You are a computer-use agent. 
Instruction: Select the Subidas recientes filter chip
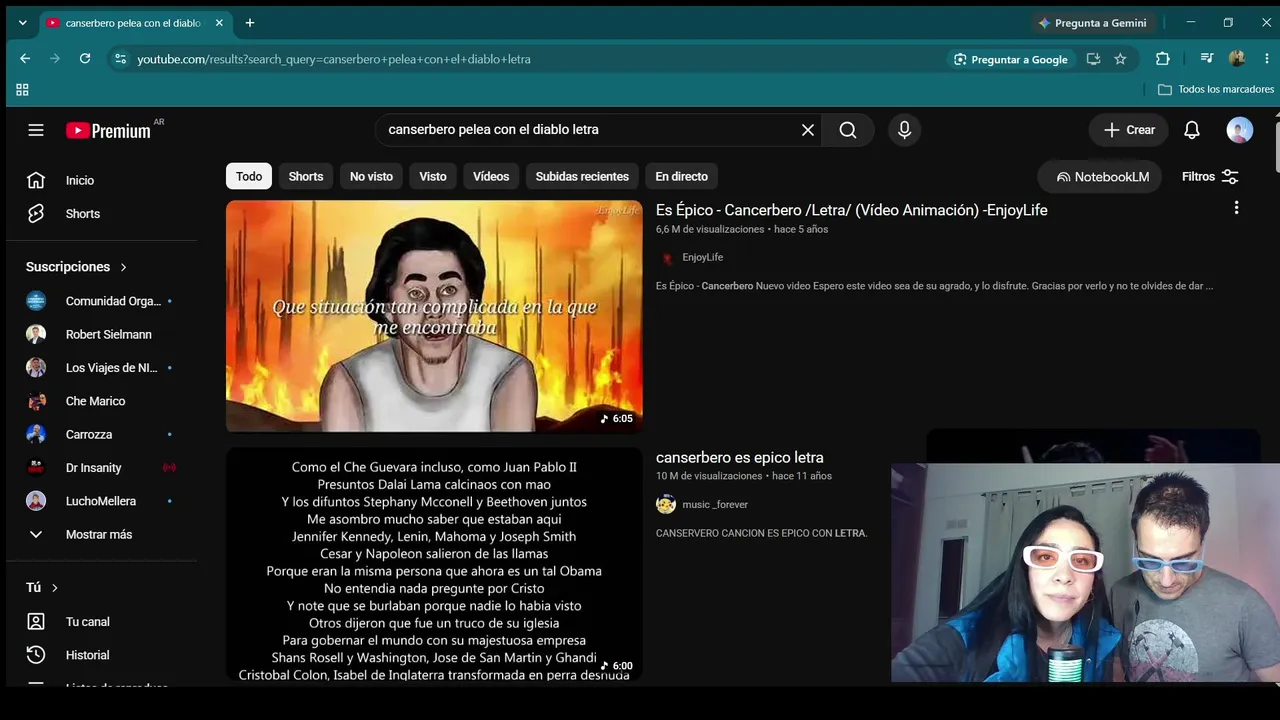click(582, 177)
